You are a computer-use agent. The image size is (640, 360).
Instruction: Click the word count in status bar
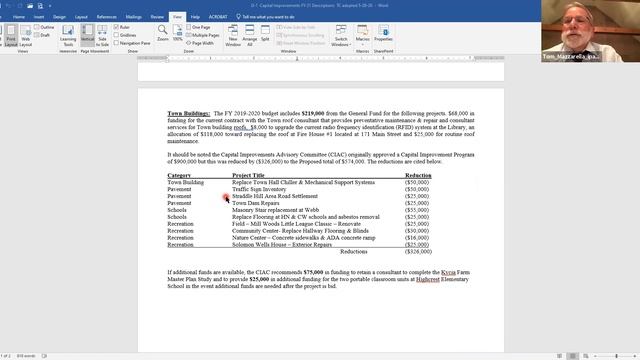[26, 356]
